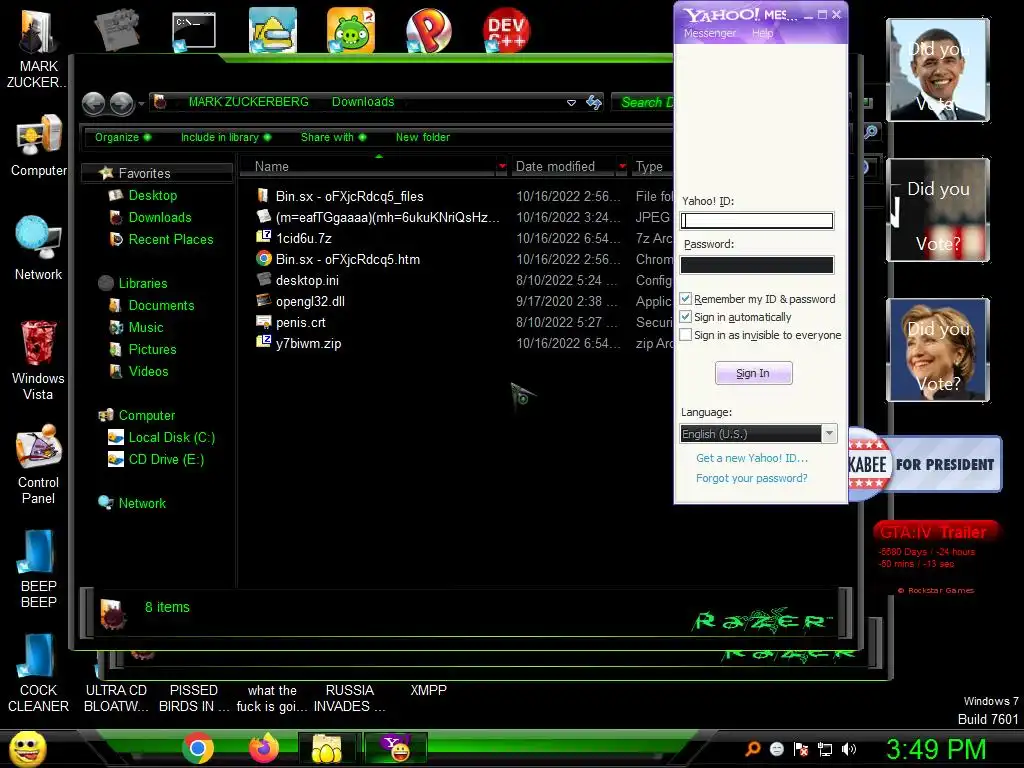Click the Explorer Forward arrow button
The width and height of the screenshot is (1024, 768).
[x=121, y=103]
